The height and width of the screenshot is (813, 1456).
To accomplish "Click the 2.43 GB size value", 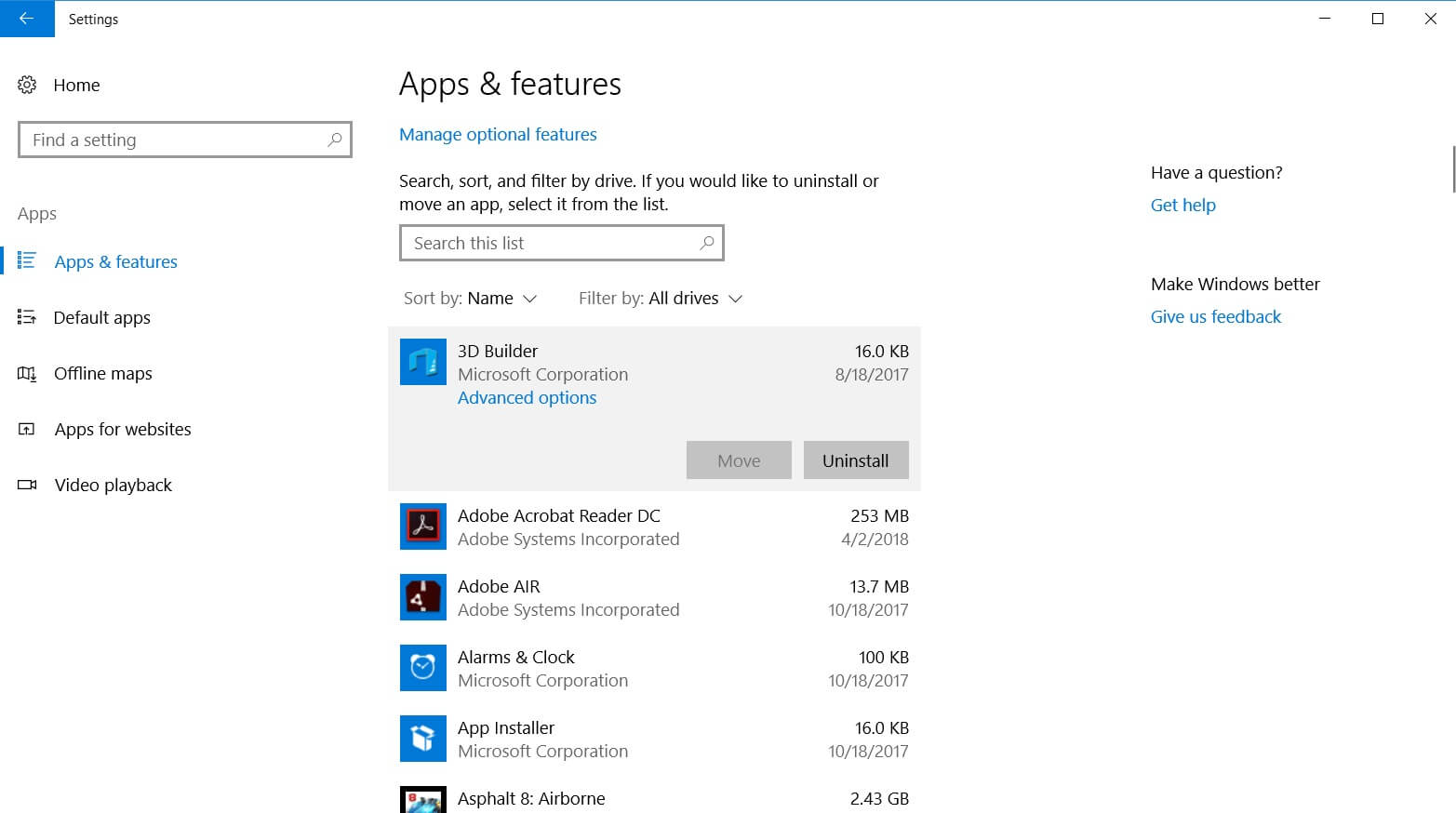I will coord(879,798).
